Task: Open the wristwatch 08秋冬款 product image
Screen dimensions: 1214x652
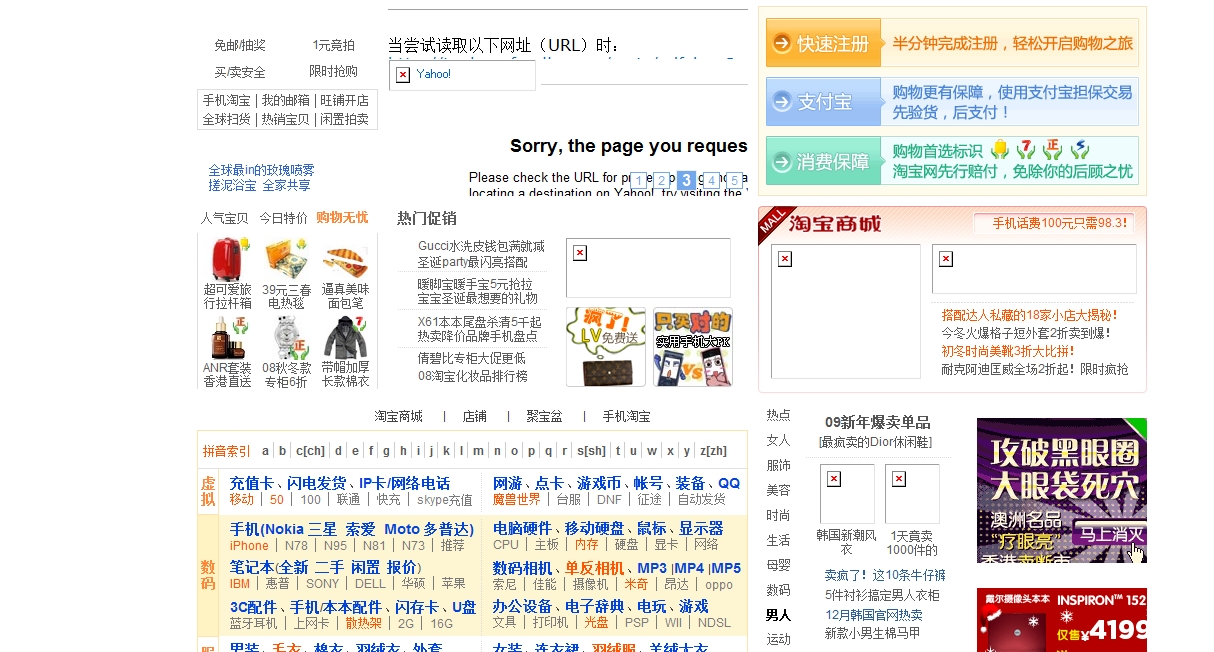Action: (x=286, y=338)
